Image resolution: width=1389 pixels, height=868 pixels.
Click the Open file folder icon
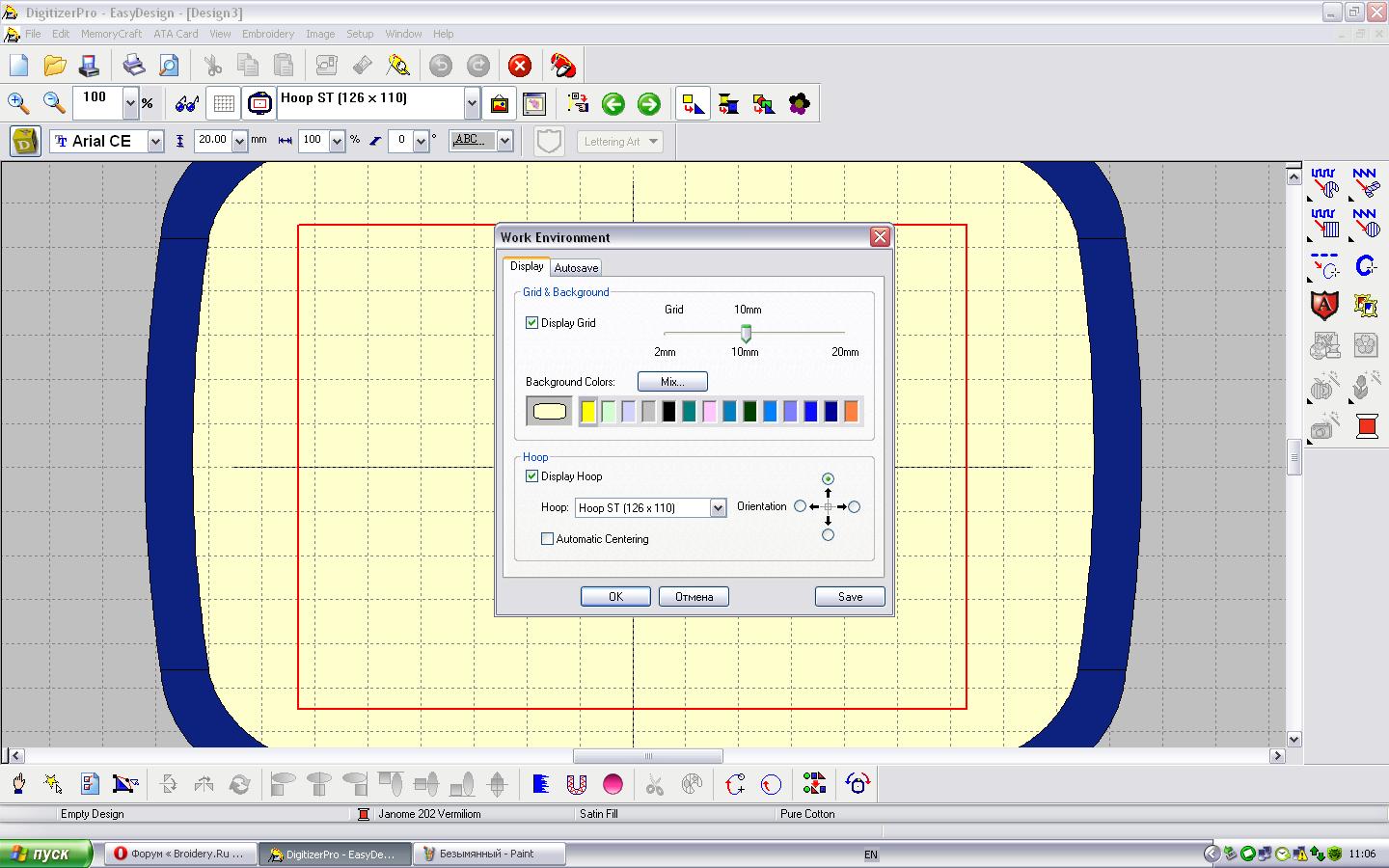point(55,66)
